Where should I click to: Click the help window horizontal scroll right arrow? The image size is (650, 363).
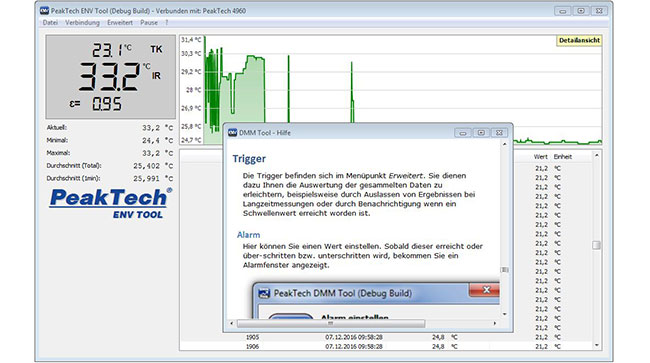(x=495, y=323)
